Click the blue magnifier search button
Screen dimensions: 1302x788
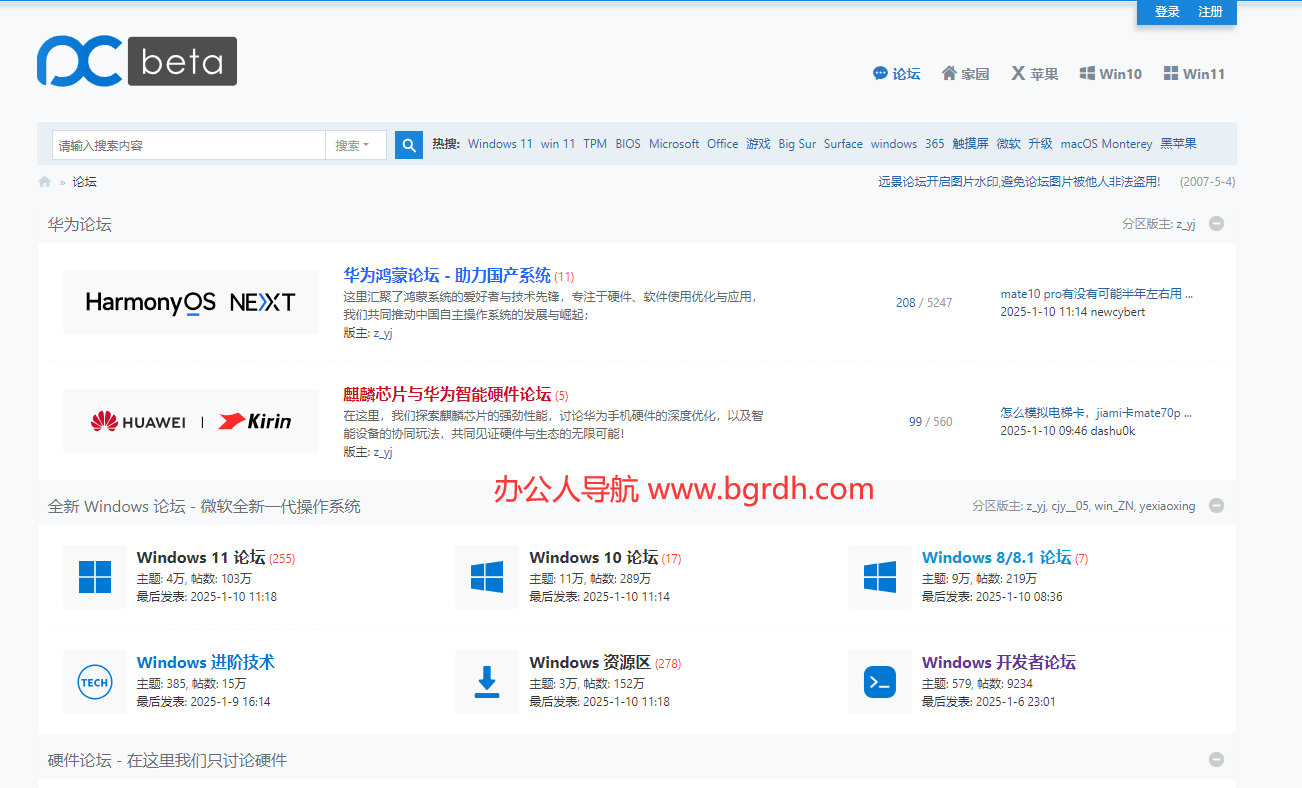coord(408,145)
